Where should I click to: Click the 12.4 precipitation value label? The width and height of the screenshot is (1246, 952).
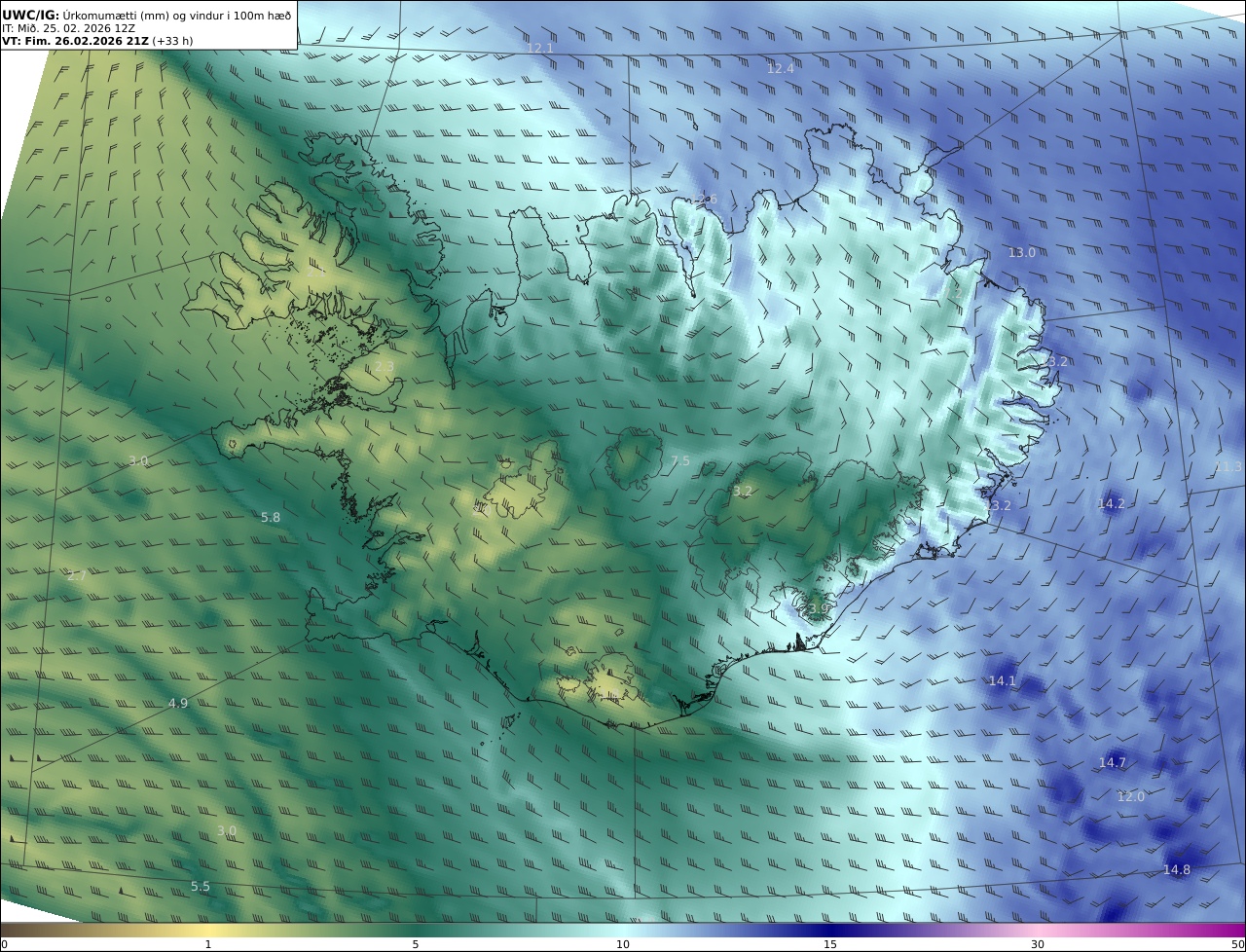[x=780, y=68]
